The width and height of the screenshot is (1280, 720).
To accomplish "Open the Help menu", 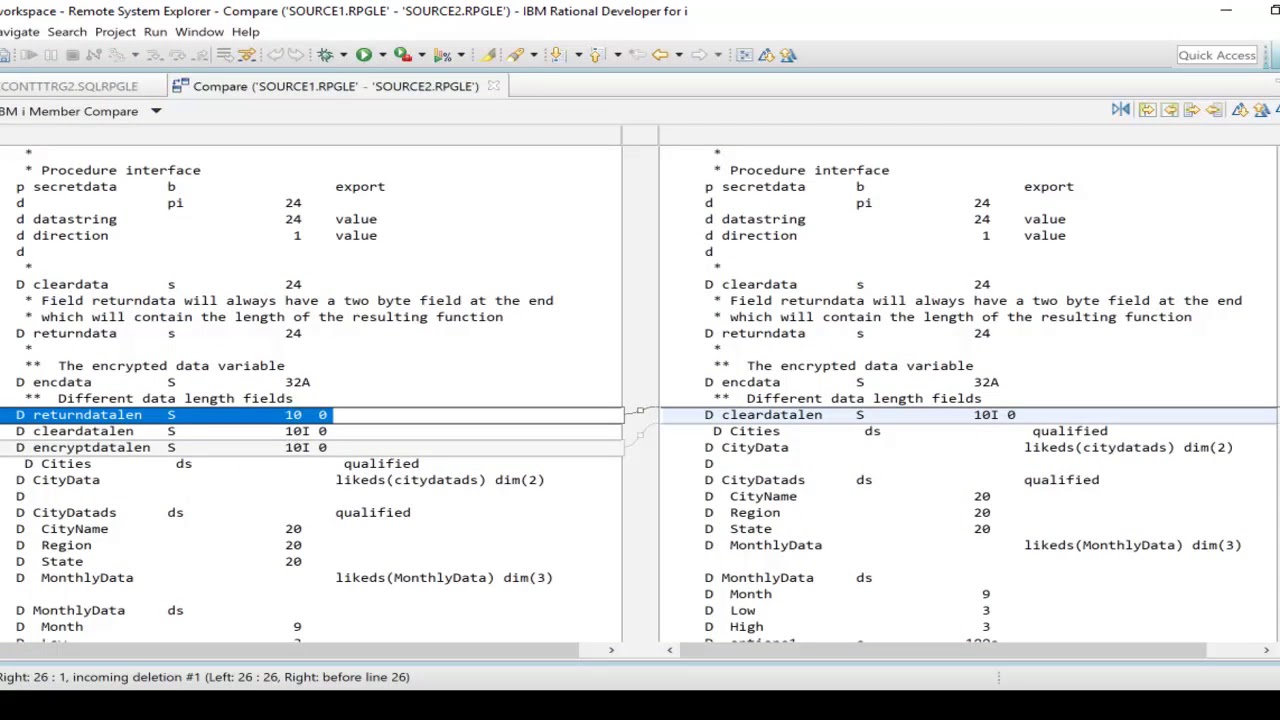I will [245, 32].
